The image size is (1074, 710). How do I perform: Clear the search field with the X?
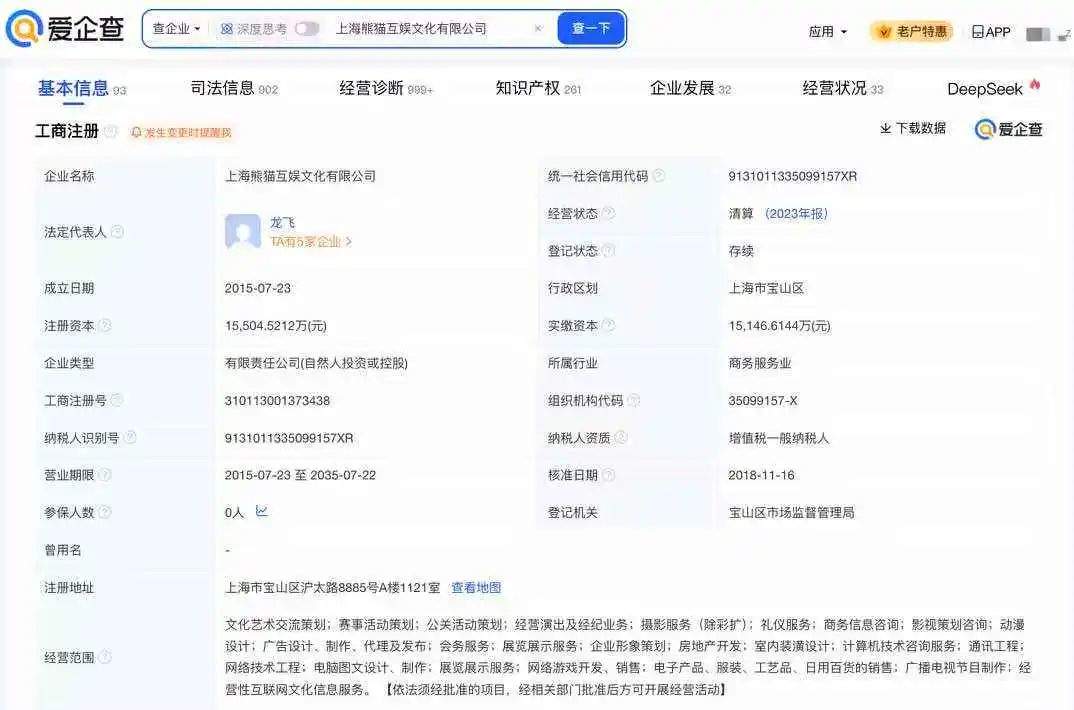coord(538,28)
